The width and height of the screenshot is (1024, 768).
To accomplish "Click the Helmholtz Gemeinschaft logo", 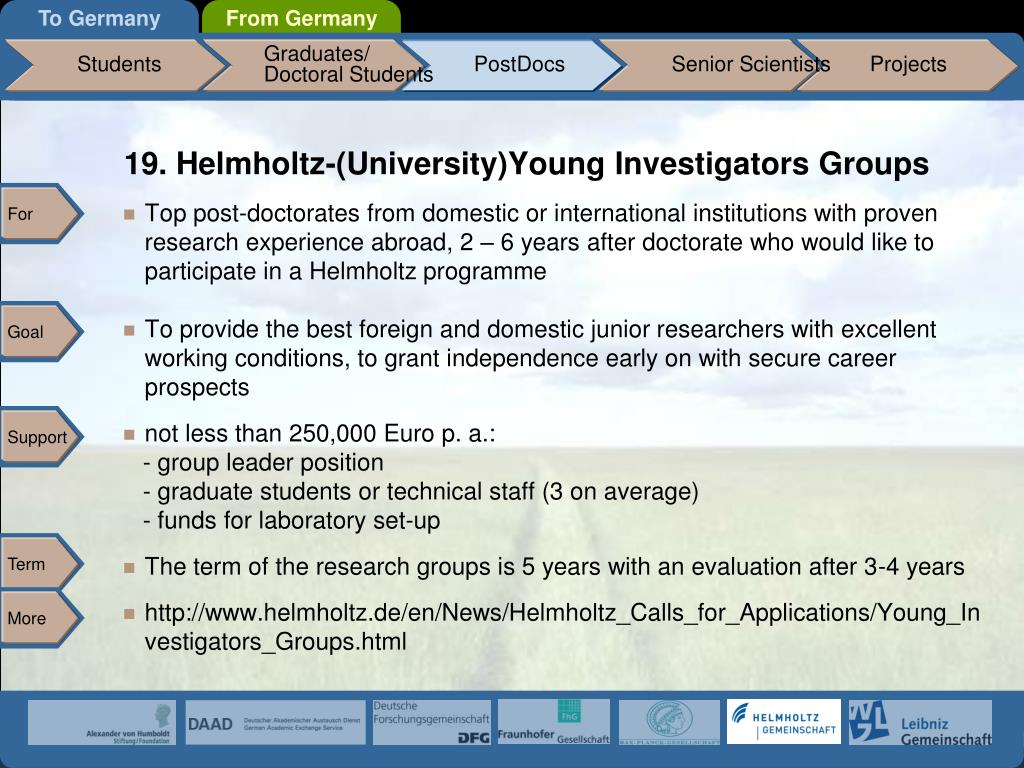I will coord(784,722).
